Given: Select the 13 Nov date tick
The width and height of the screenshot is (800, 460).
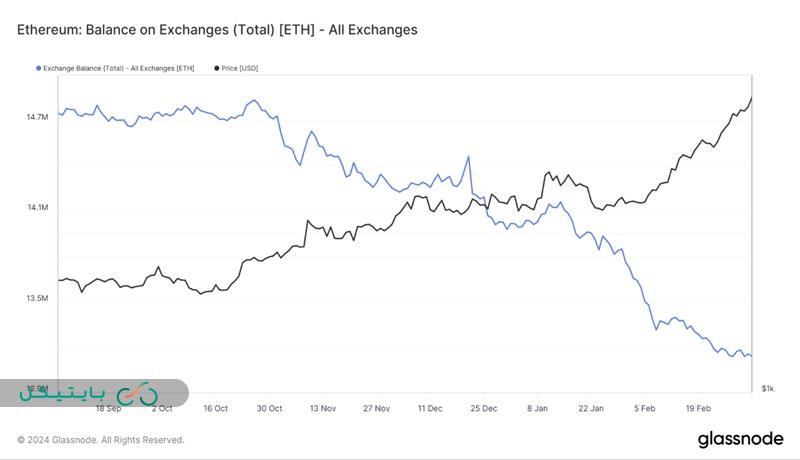Looking at the screenshot, I should click(323, 408).
